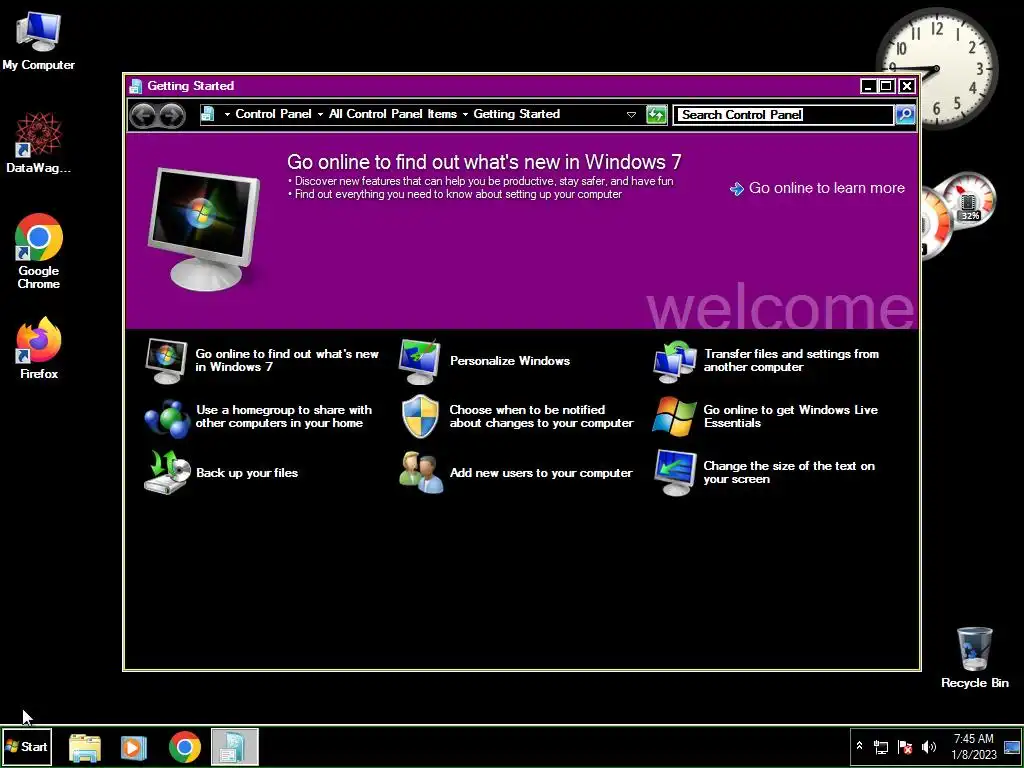The image size is (1024, 768).
Task: Open the network tray icon
Action: click(881, 747)
